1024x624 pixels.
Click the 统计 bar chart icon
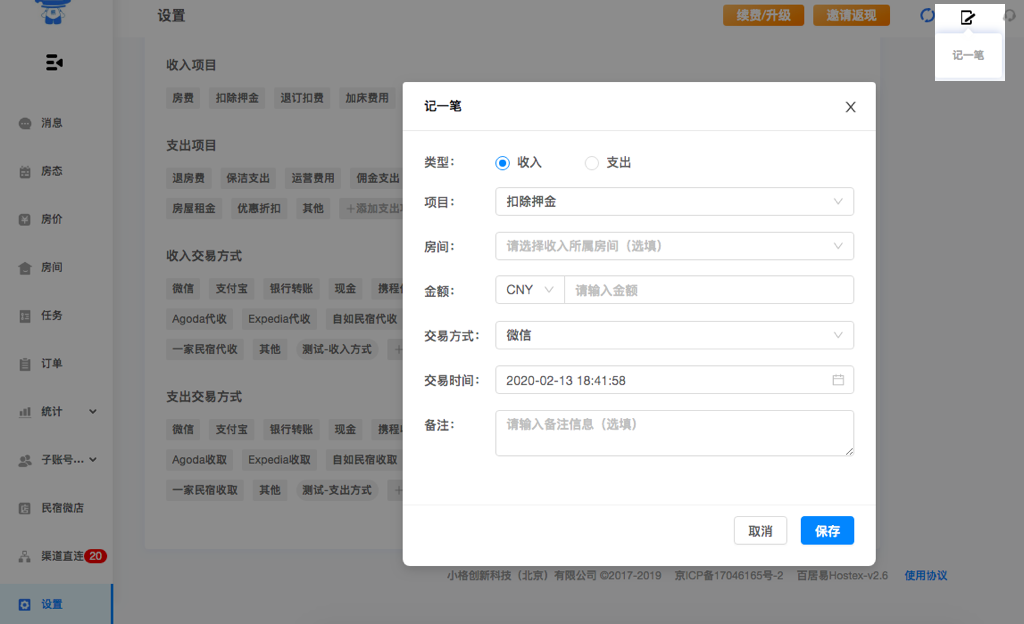pyautogui.click(x=25, y=412)
